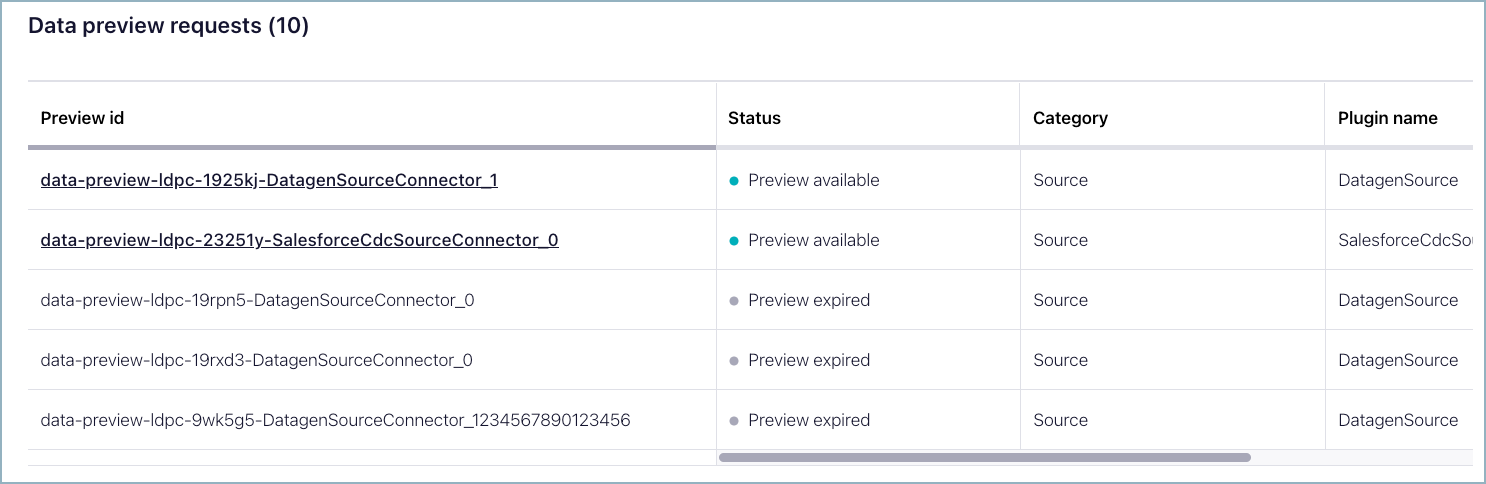Select row ending in DatagenSourceConnector_1234567890123456
Viewport: 1486px width, 484px height.
click(x=335, y=420)
